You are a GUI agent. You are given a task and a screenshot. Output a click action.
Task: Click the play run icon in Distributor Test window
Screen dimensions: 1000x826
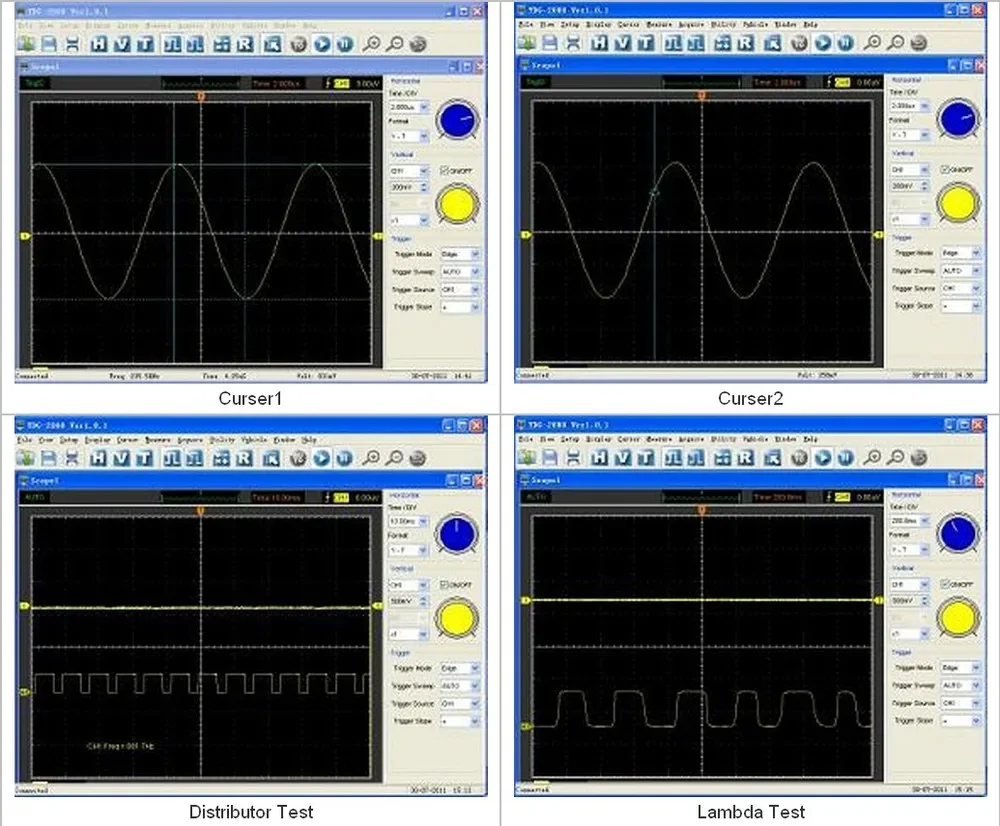click(322, 458)
